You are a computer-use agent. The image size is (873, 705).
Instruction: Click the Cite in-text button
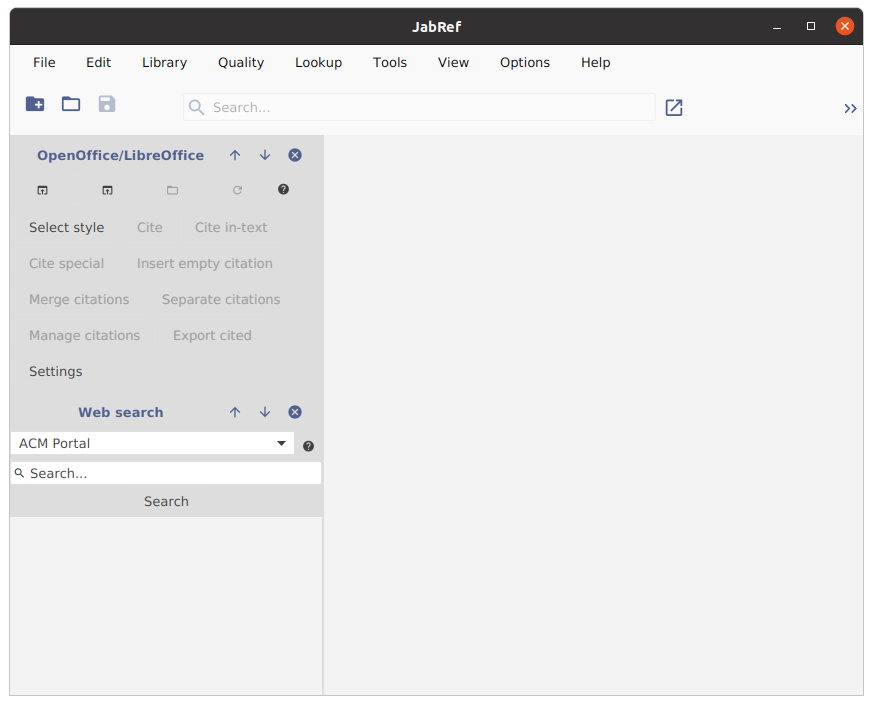[x=231, y=228]
